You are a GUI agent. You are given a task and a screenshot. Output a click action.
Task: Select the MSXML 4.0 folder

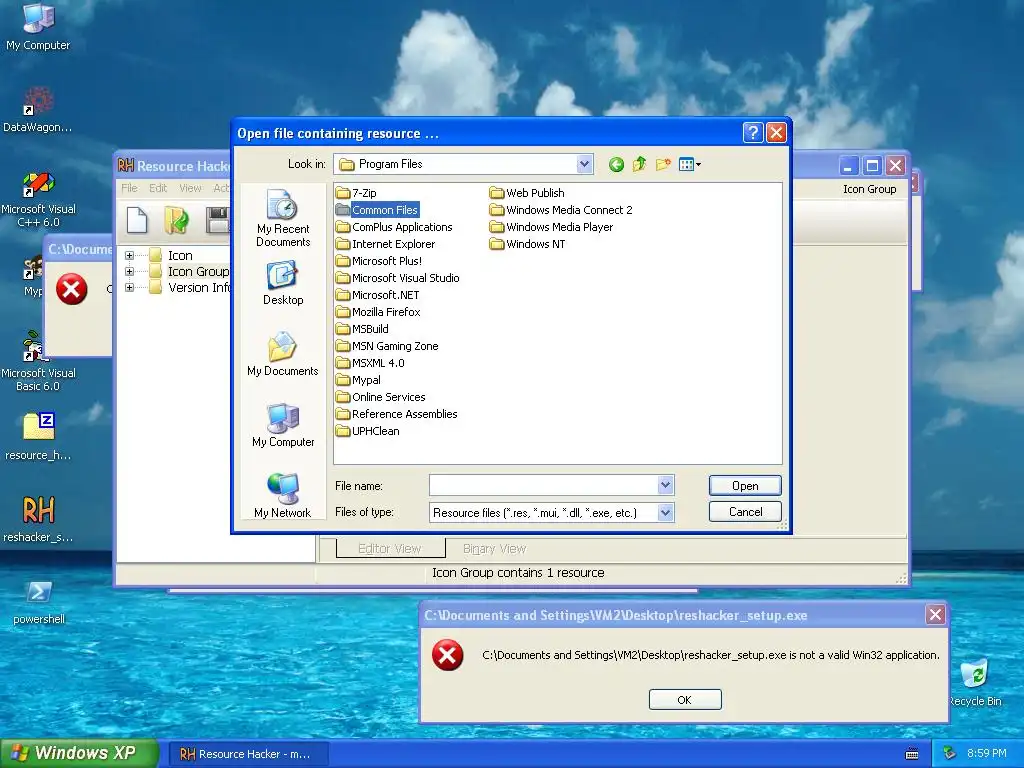tap(370, 363)
